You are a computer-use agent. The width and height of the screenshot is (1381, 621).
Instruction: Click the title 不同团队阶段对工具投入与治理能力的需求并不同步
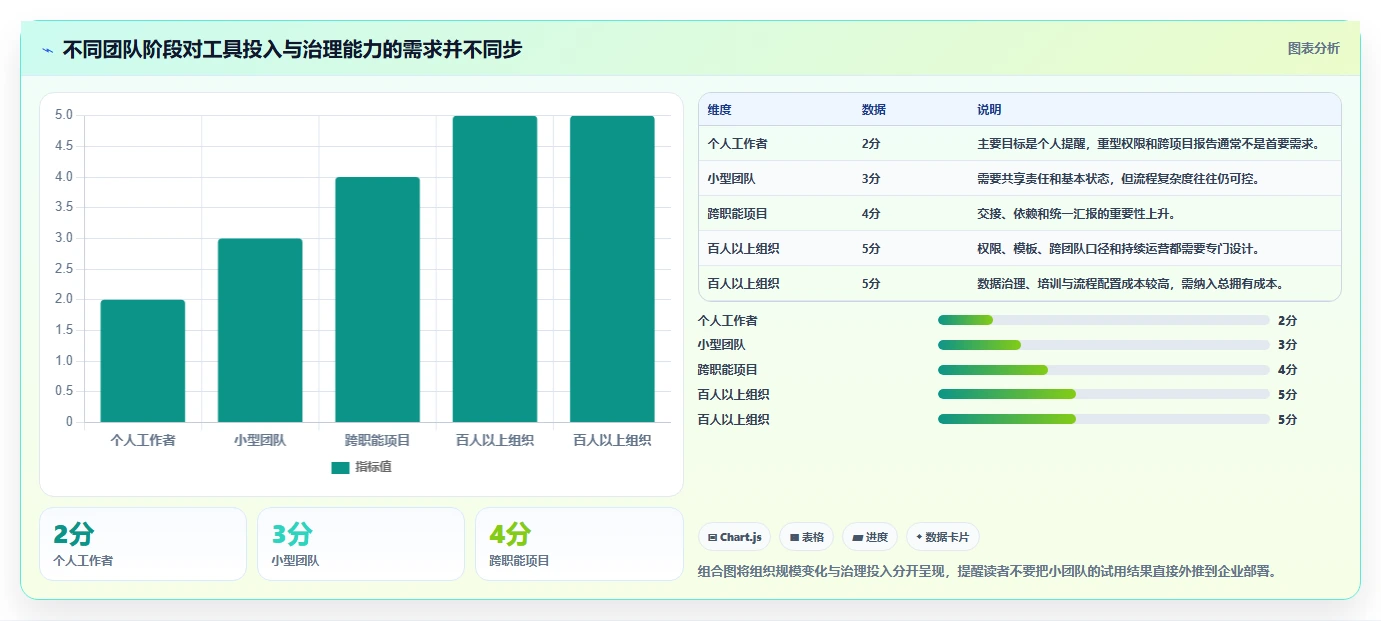click(292, 49)
